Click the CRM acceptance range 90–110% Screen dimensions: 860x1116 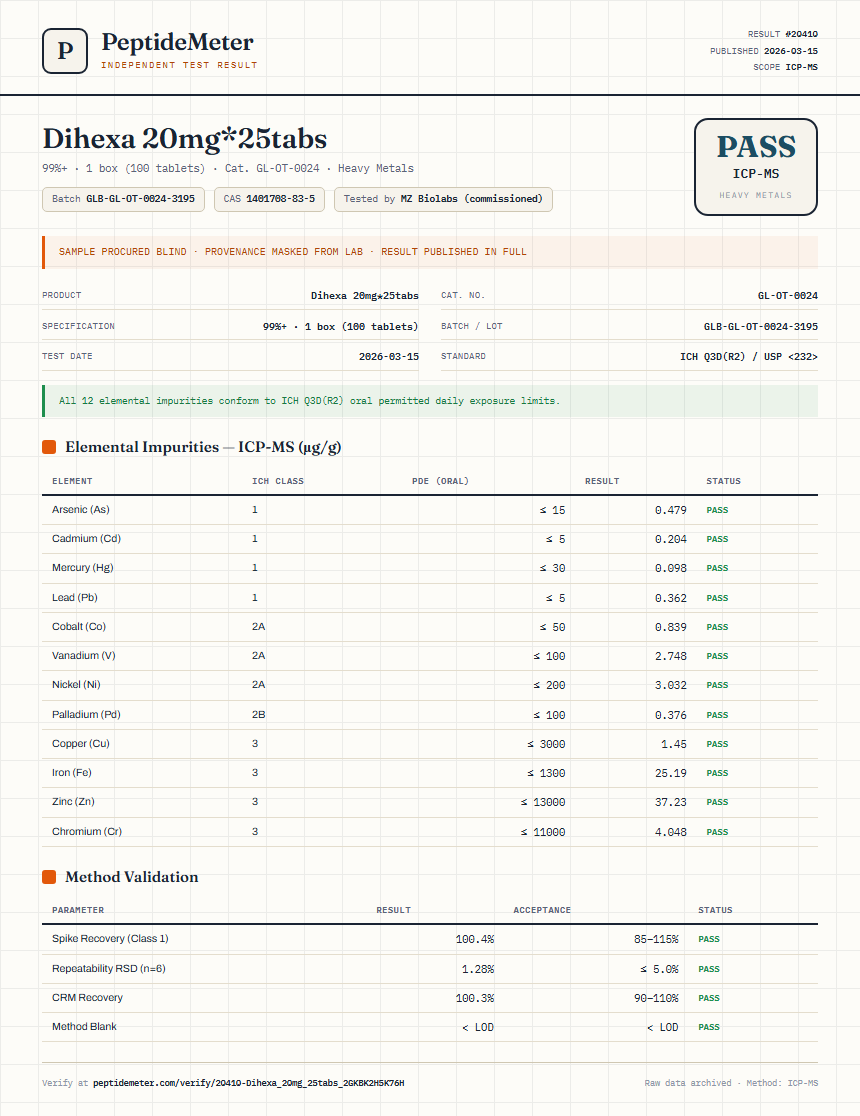pyautogui.click(x=656, y=999)
